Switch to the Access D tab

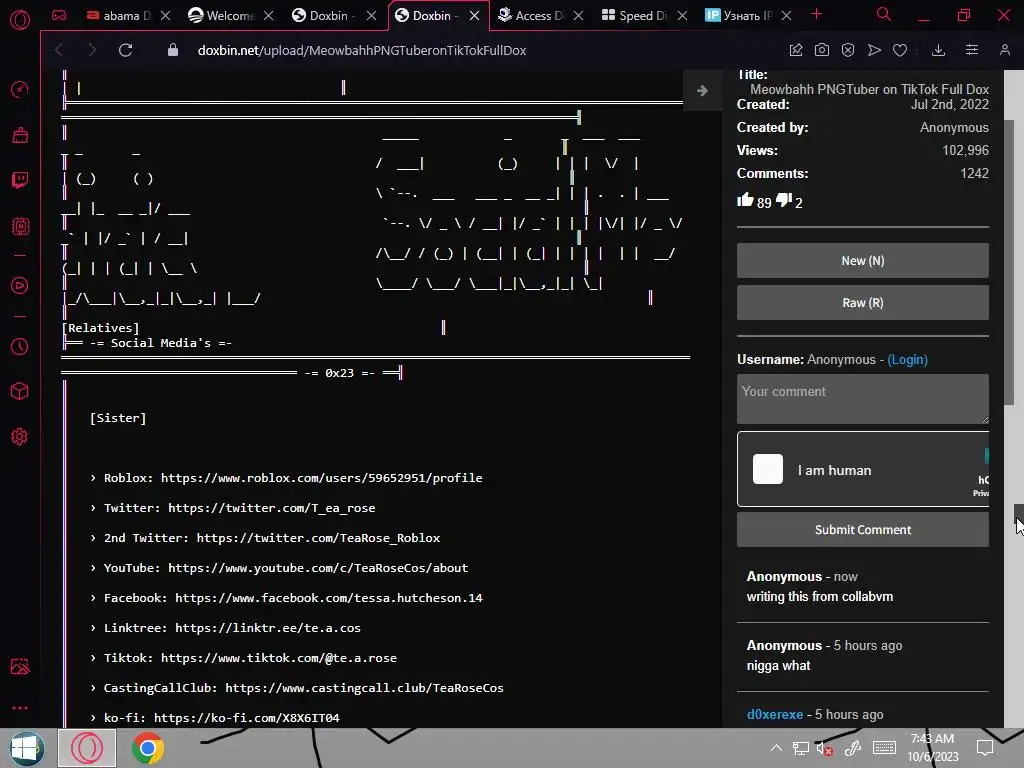(x=531, y=16)
